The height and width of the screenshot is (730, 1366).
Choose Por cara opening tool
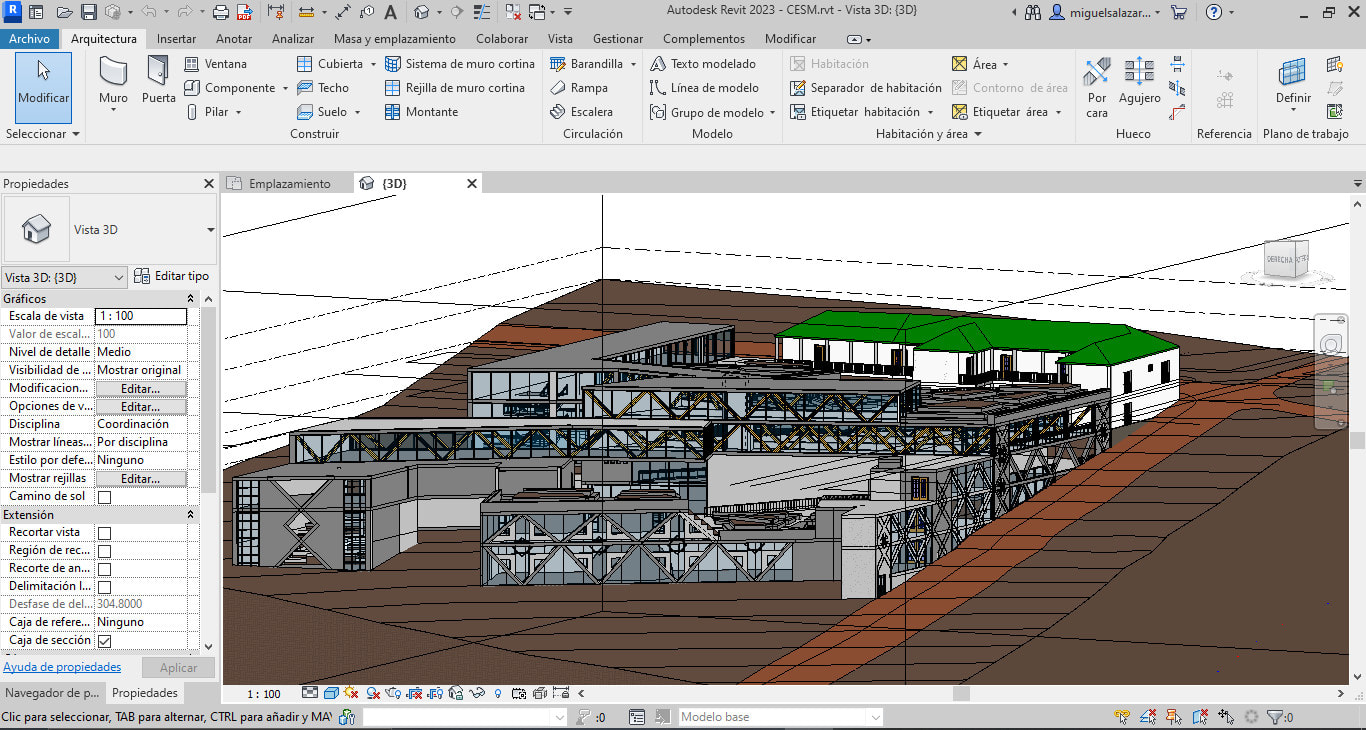click(1097, 88)
